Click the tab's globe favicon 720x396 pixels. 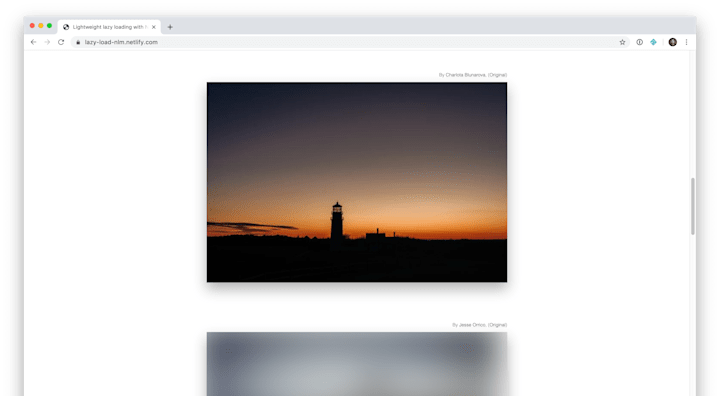66,27
